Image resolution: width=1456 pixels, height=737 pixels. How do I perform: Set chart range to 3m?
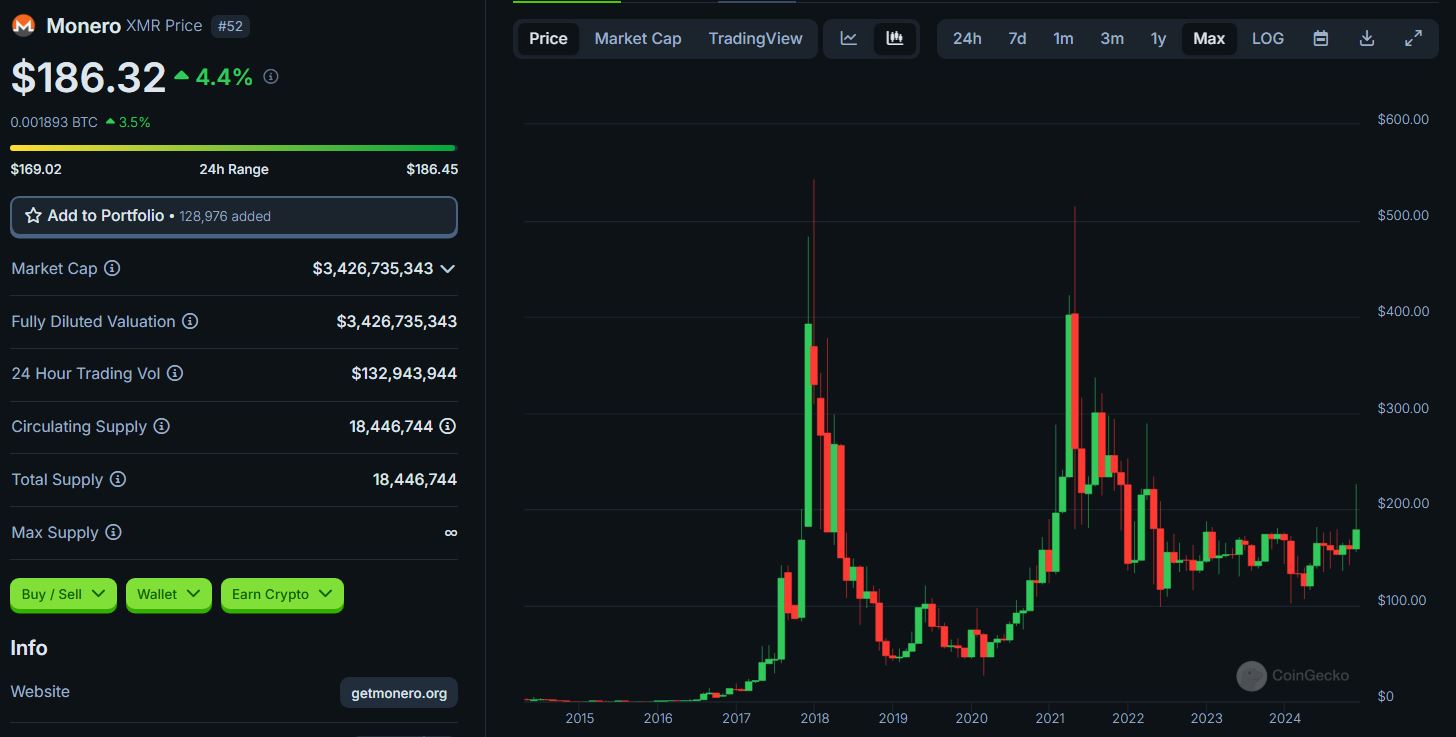(x=1112, y=38)
